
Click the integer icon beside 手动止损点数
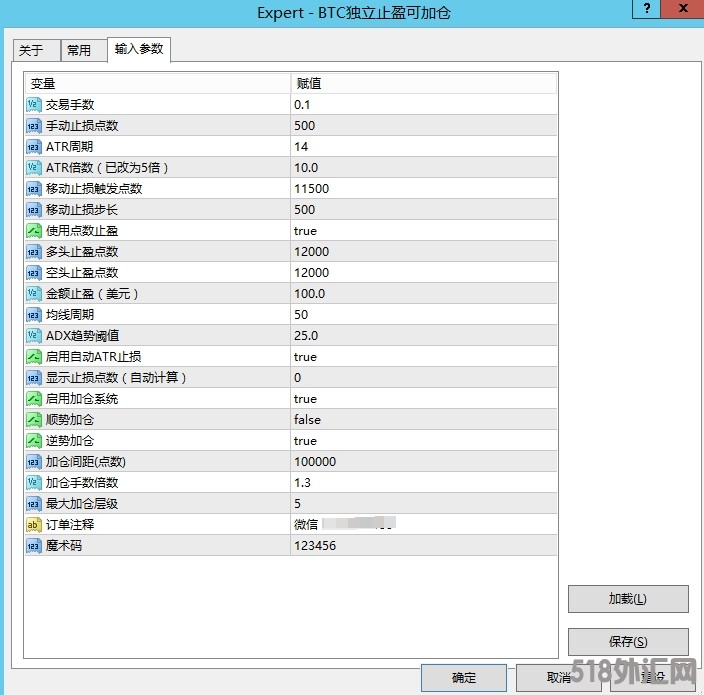coord(34,126)
